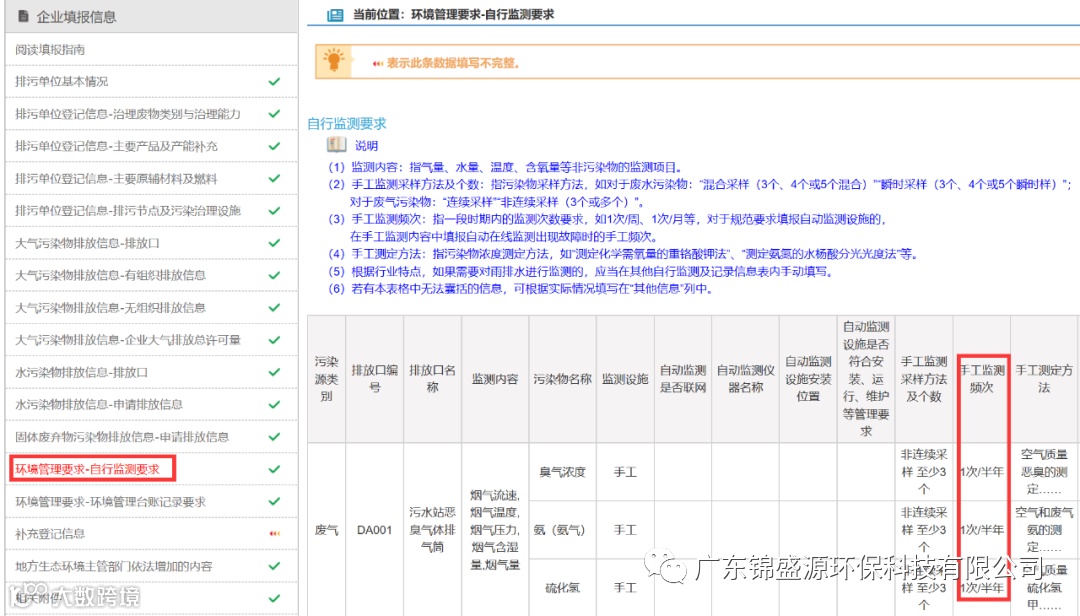This screenshot has width=1080, height=616.
Task: Click 自动监测仪器名称 column header
Action: tap(745, 379)
